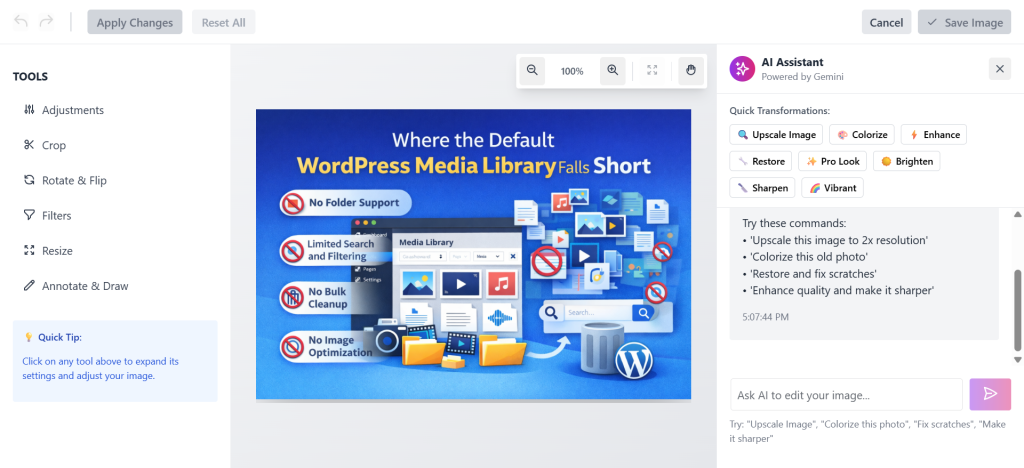Image resolution: width=1024 pixels, height=468 pixels.
Task: Select the Upscale Image quick transformation
Action: pyautogui.click(x=776, y=135)
